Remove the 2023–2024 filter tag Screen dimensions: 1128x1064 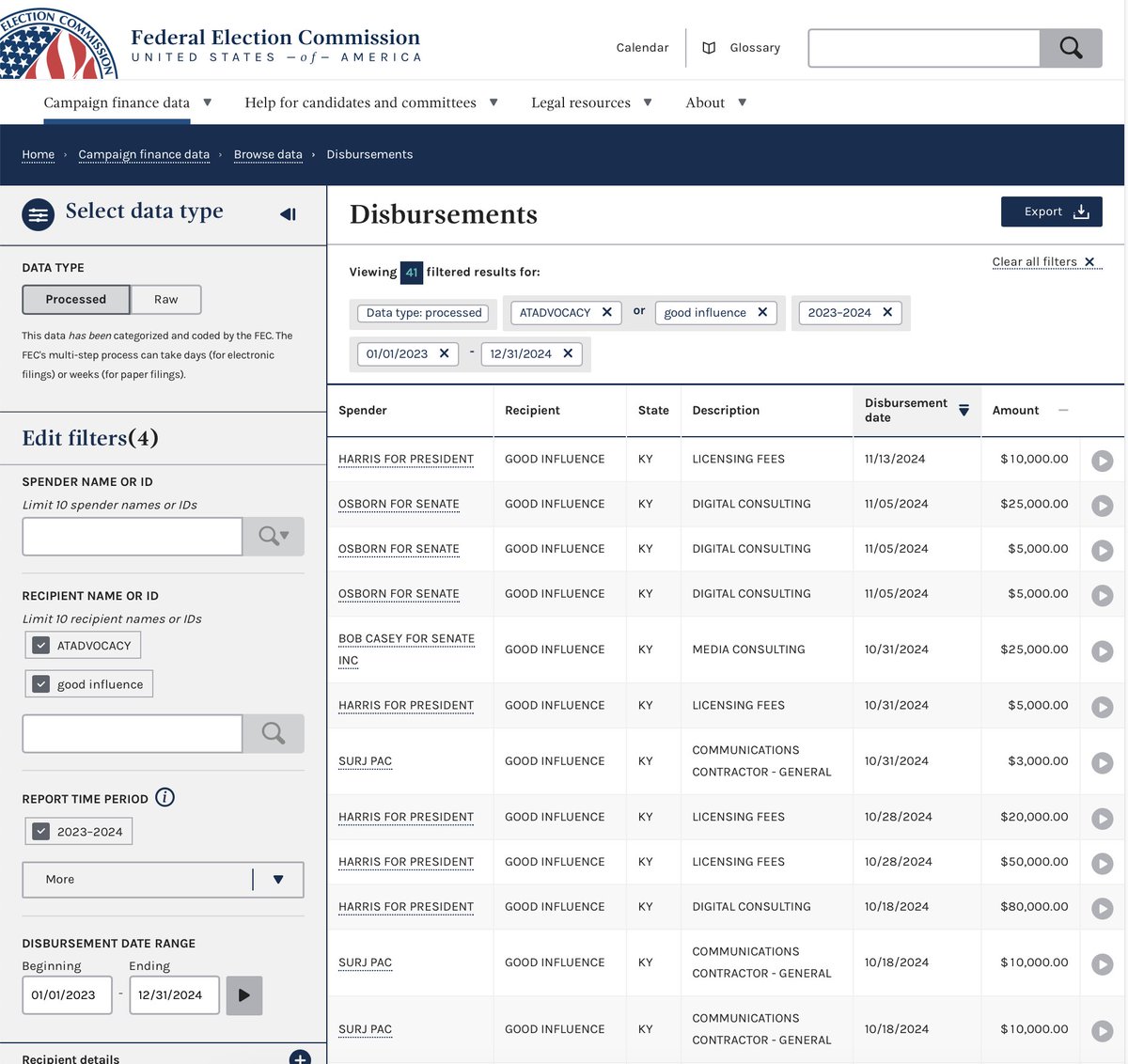(x=887, y=312)
